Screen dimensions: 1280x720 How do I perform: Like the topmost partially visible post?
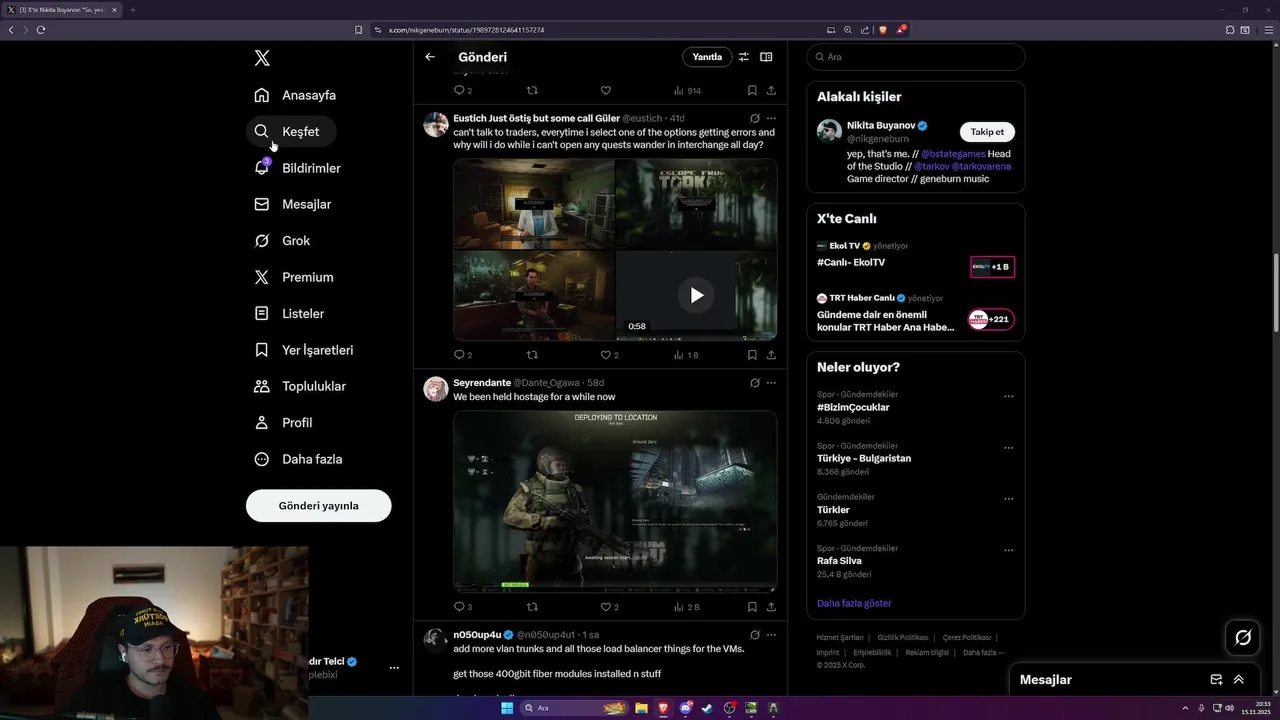[605, 90]
